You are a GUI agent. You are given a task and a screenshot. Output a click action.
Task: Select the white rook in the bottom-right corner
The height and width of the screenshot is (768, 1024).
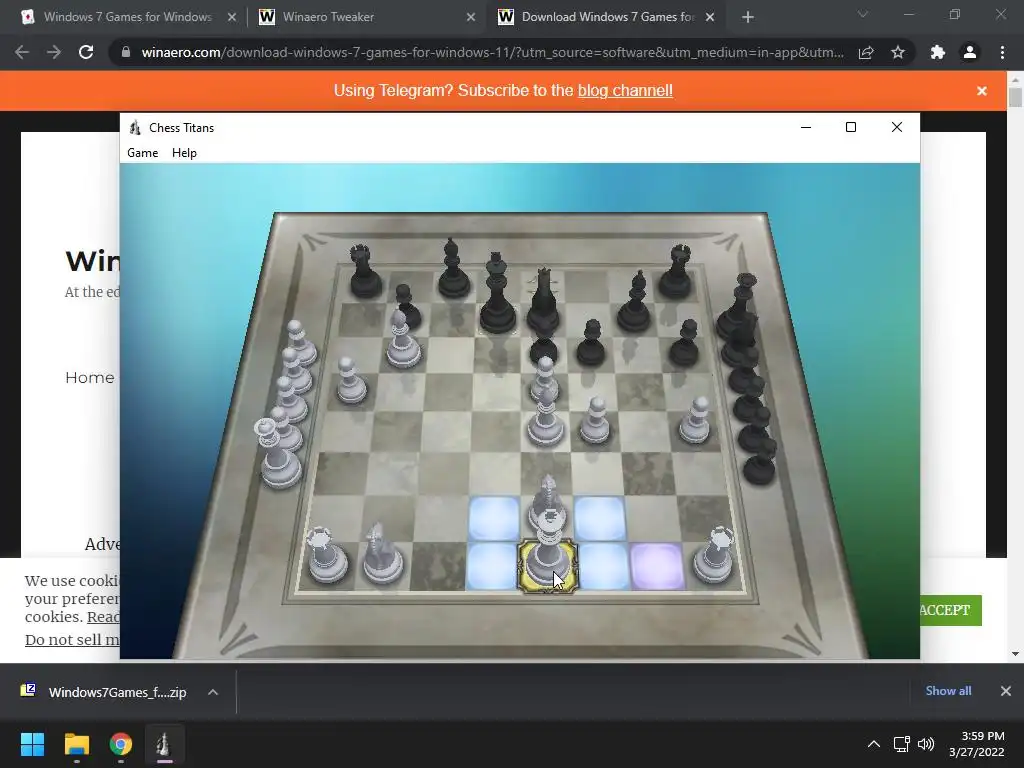pos(714,555)
